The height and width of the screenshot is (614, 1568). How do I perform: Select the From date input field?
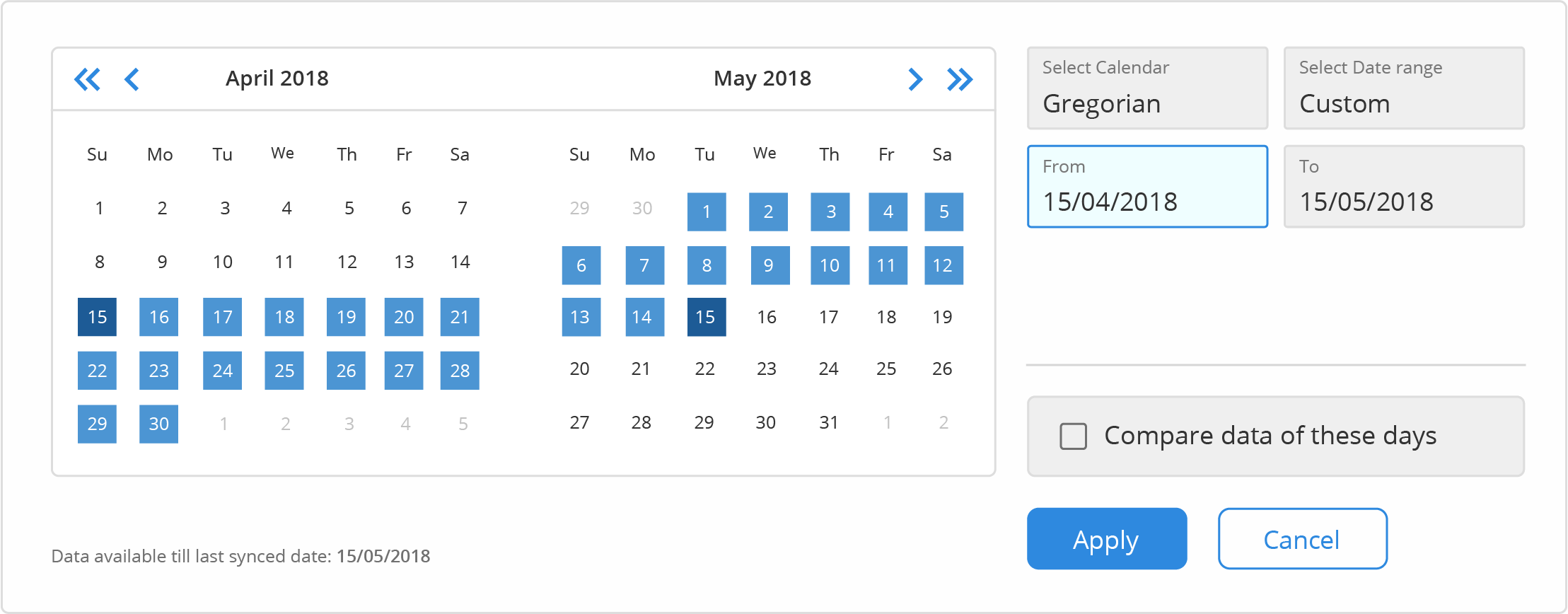(1147, 186)
